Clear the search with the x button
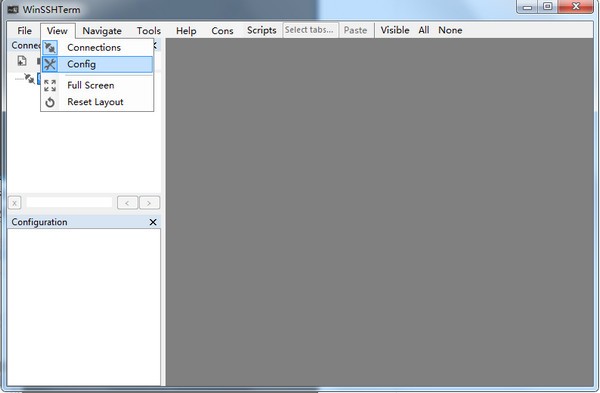600x393 pixels. coord(15,203)
